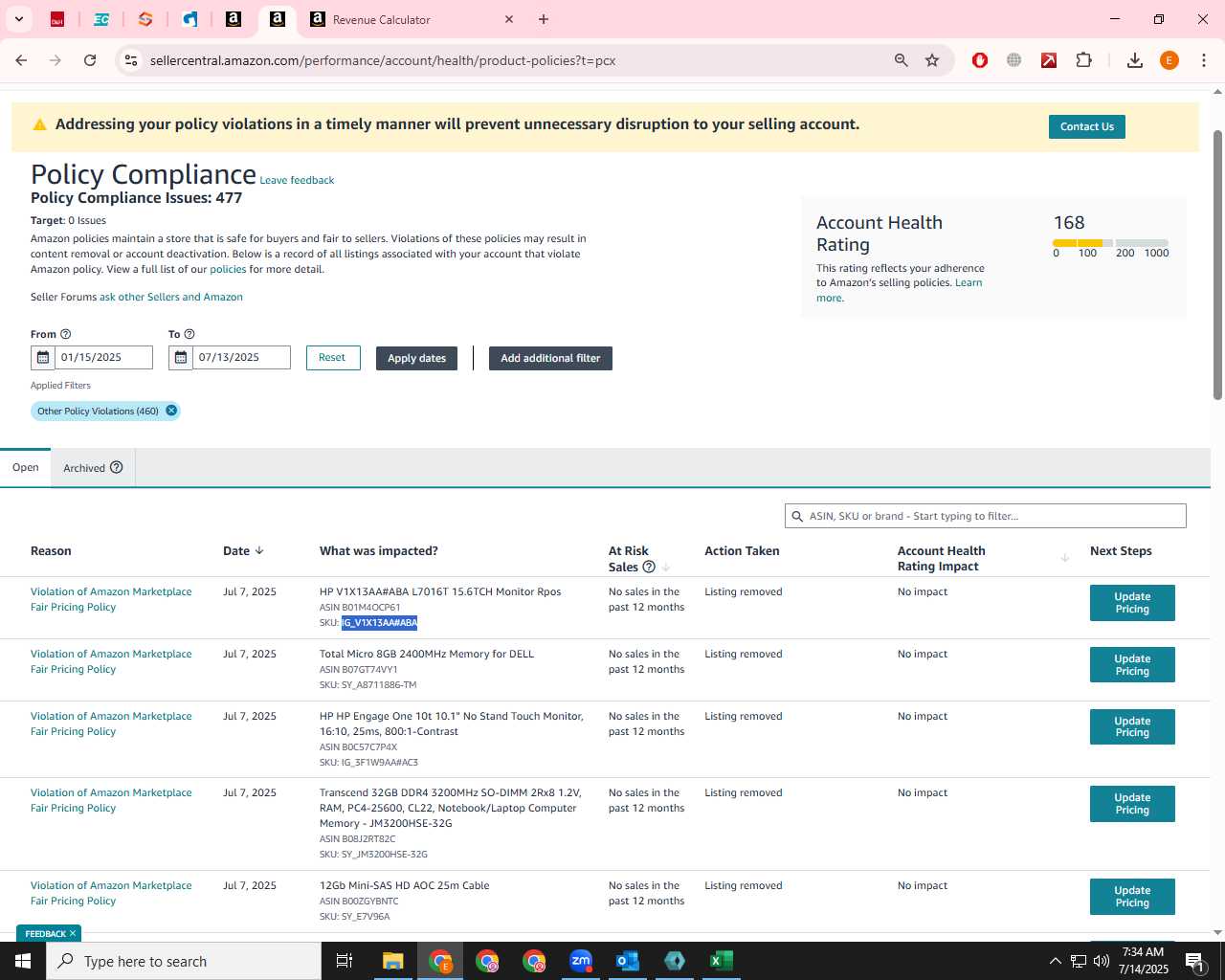Sort by Account Health Rating Impact arrow
The image size is (1225, 980).
(1064, 558)
